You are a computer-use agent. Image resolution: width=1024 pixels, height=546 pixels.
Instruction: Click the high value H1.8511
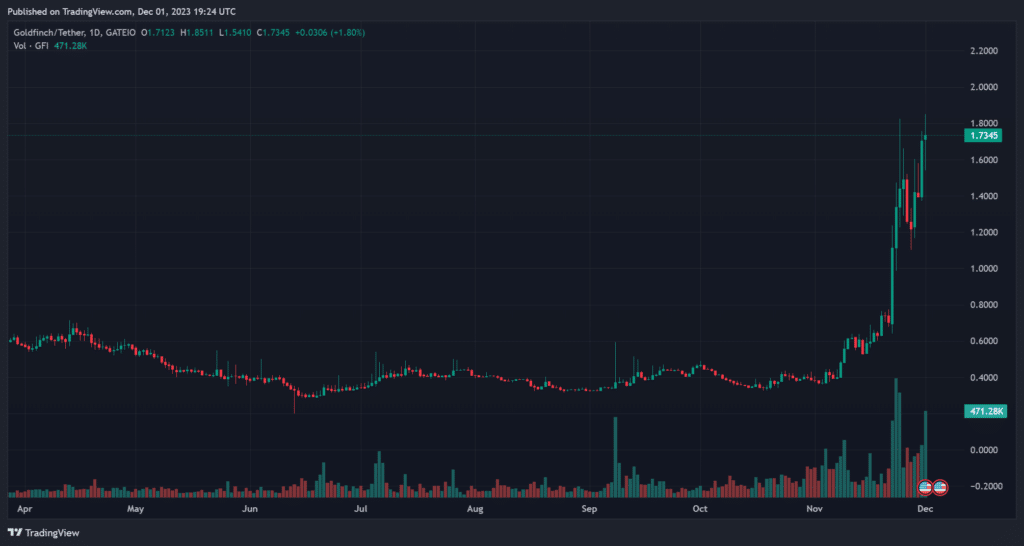196,33
